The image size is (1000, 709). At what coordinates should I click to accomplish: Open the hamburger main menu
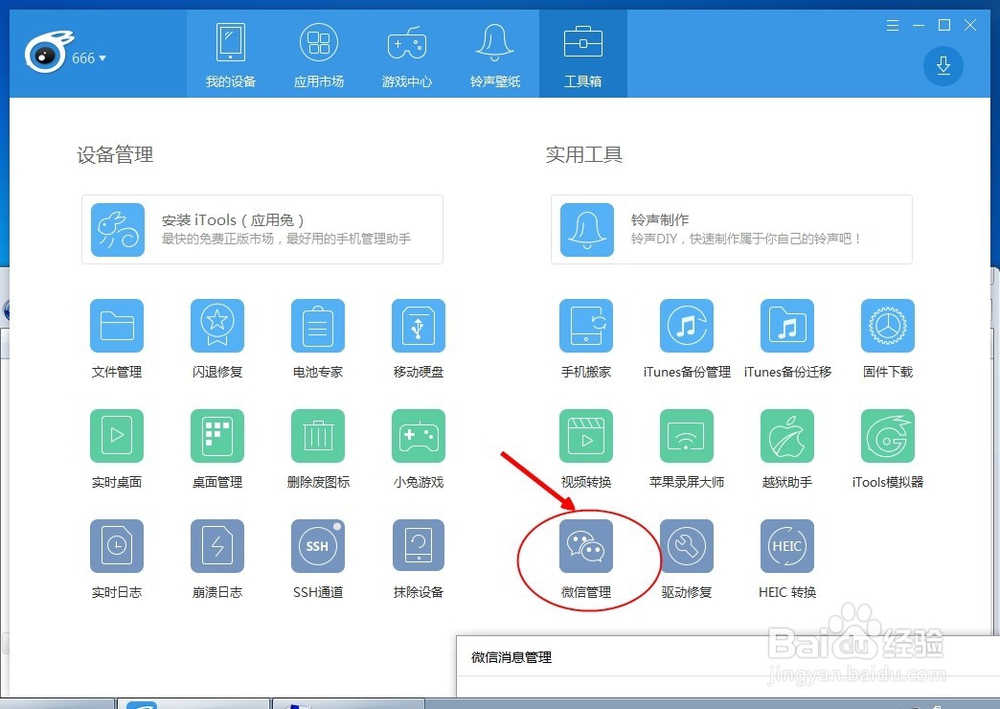[x=893, y=26]
